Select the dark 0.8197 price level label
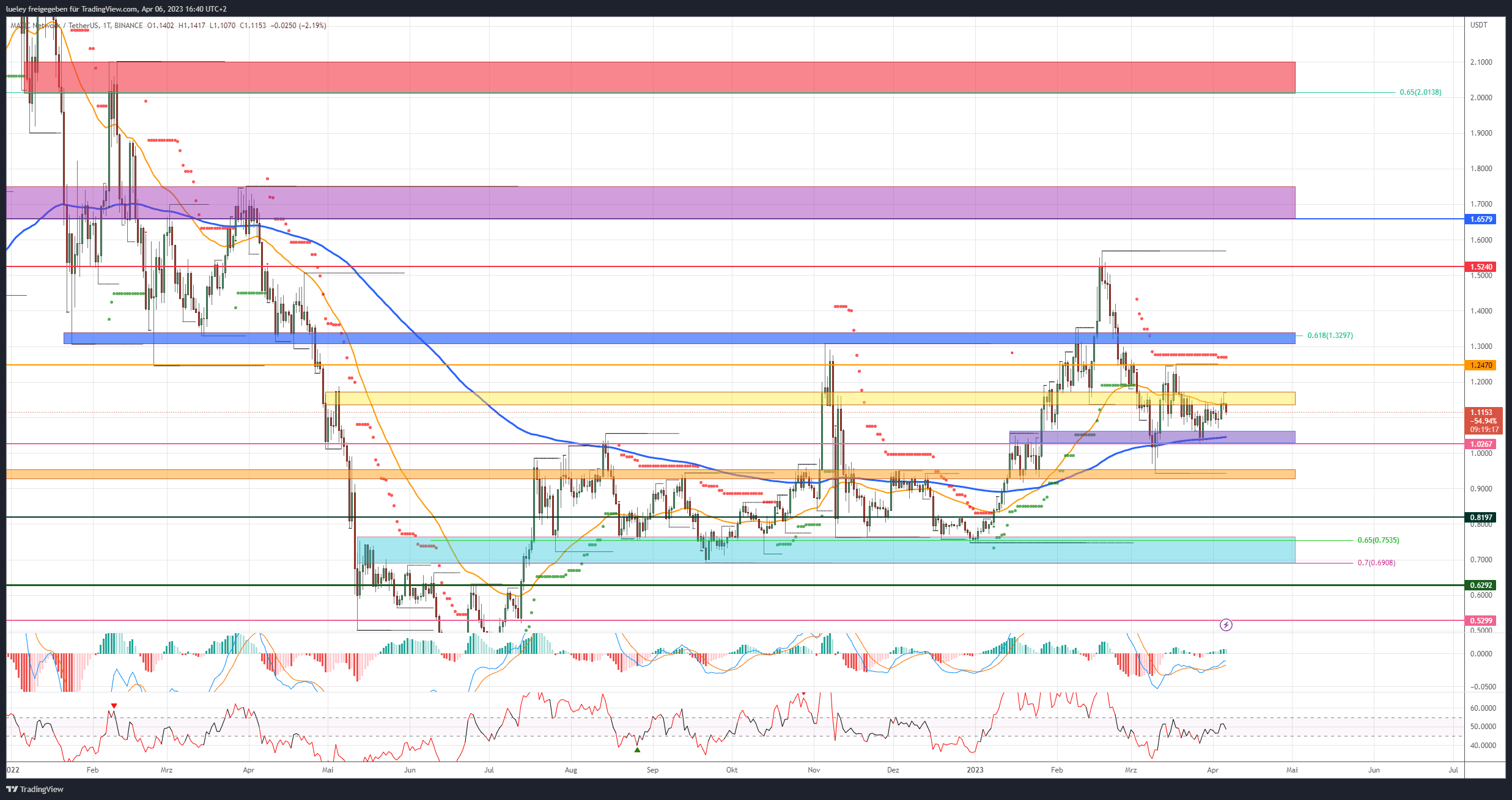The width and height of the screenshot is (1512, 800). [1481, 517]
